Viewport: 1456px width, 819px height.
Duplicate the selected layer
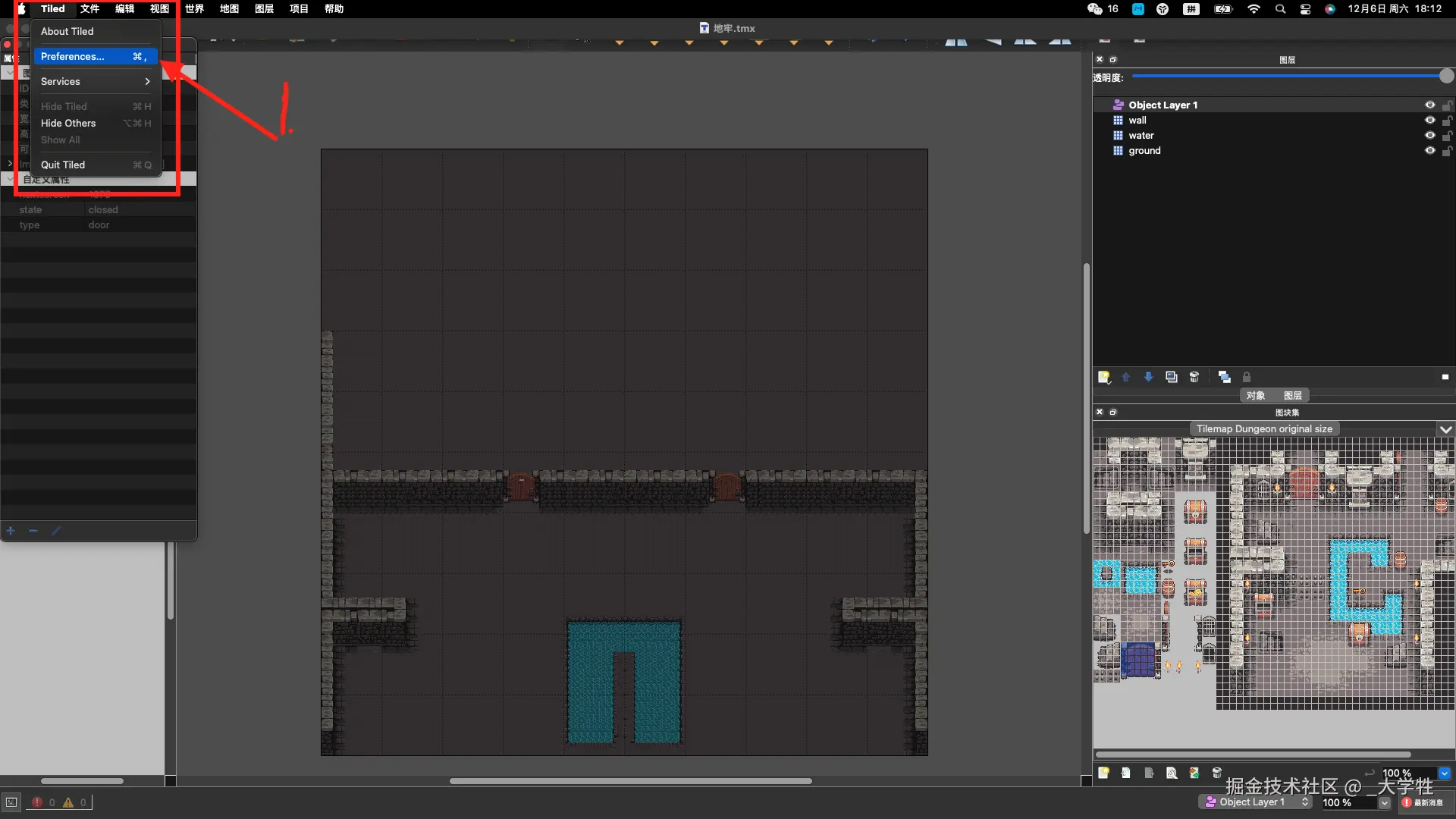pyautogui.click(x=1172, y=377)
